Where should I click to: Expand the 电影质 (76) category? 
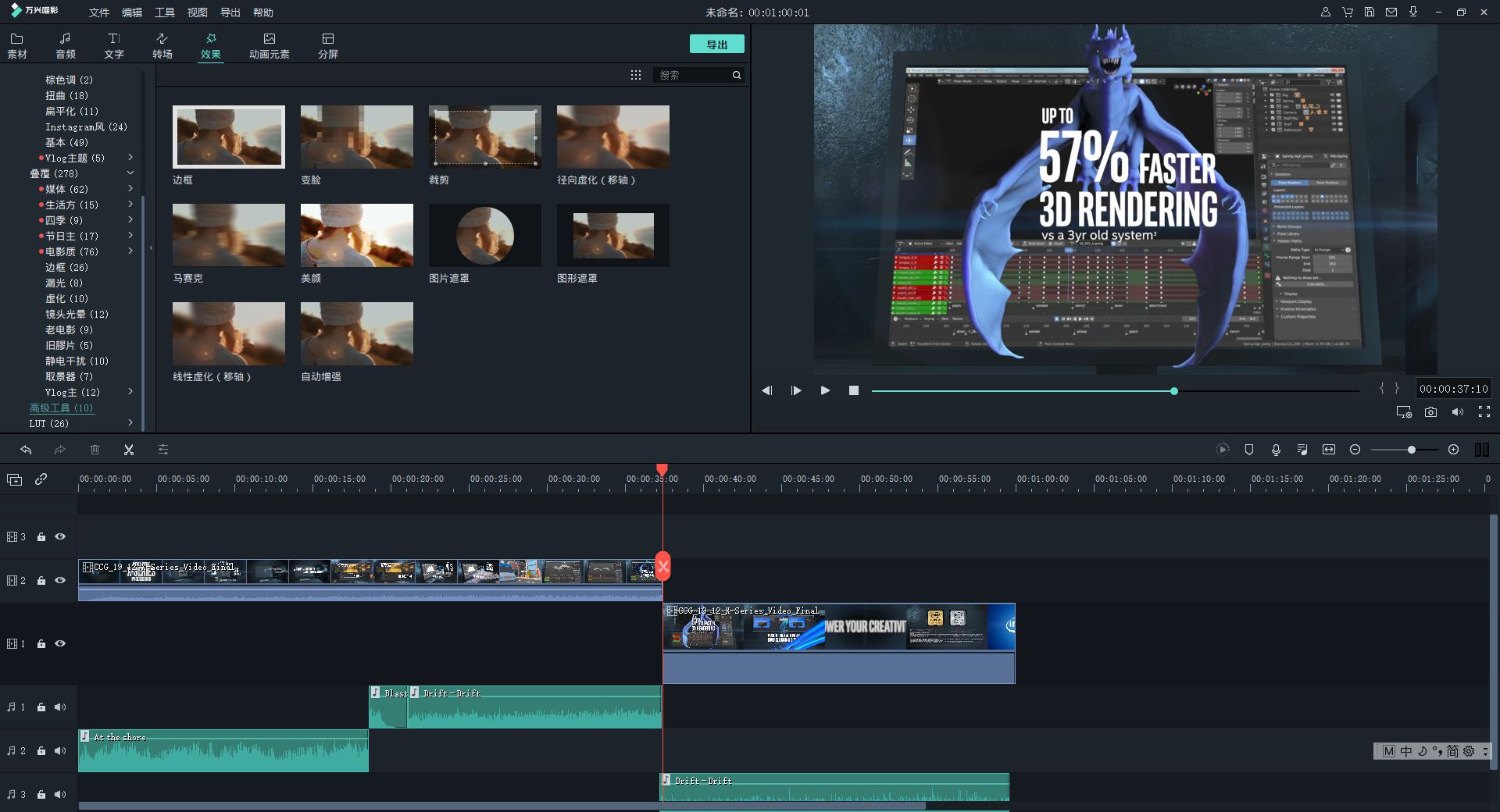point(130,251)
